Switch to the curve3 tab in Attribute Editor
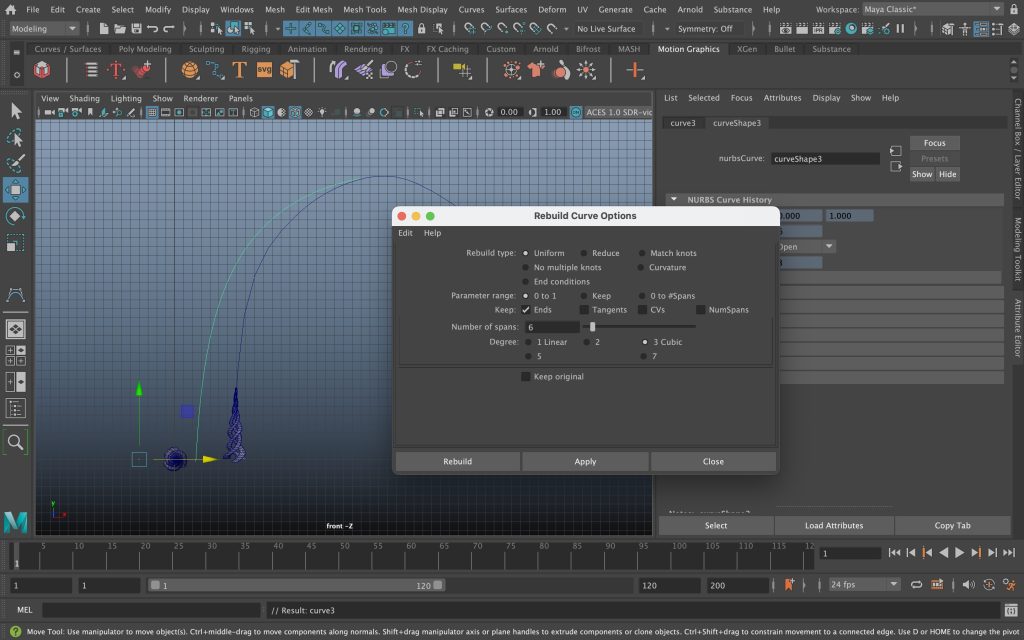This screenshot has width=1024, height=640. [x=683, y=123]
